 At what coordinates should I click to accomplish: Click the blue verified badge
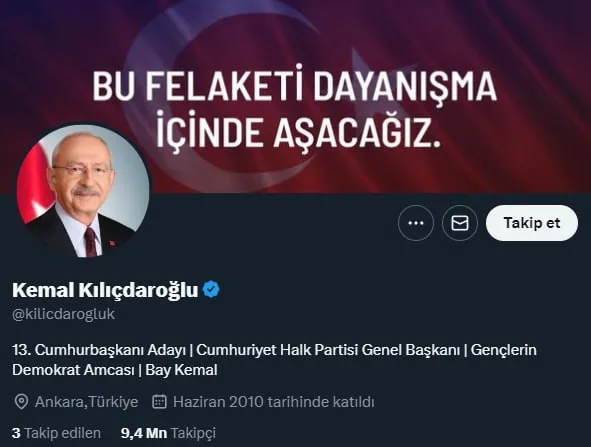(211, 289)
